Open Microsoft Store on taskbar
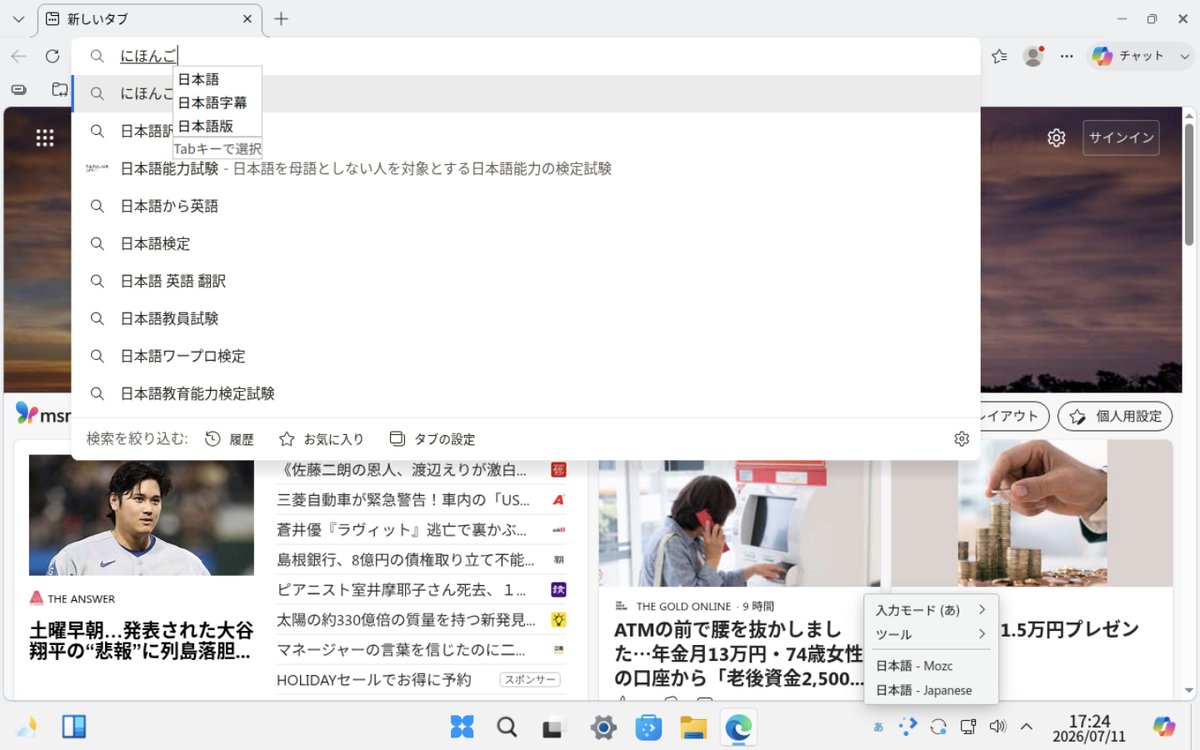Image resolution: width=1200 pixels, height=750 pixels. (649, 727)
